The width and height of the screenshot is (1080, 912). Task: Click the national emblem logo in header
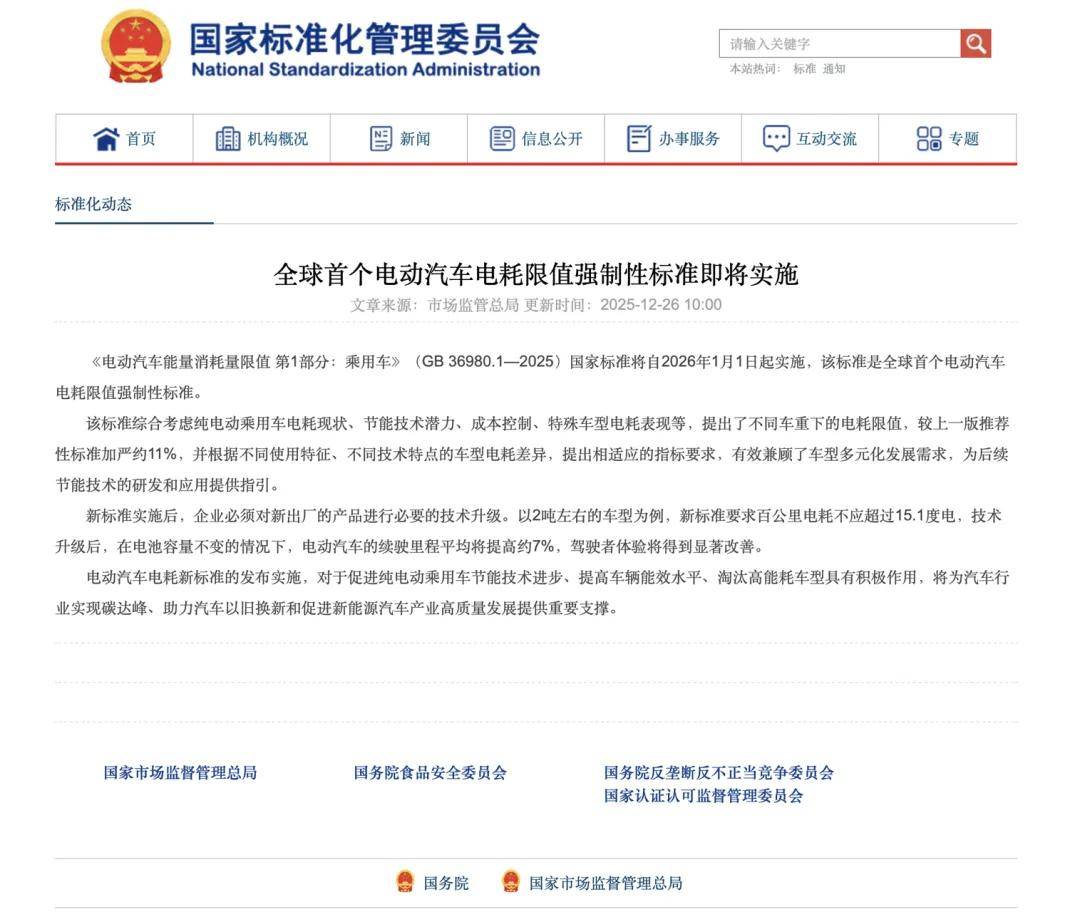point(136,46)
